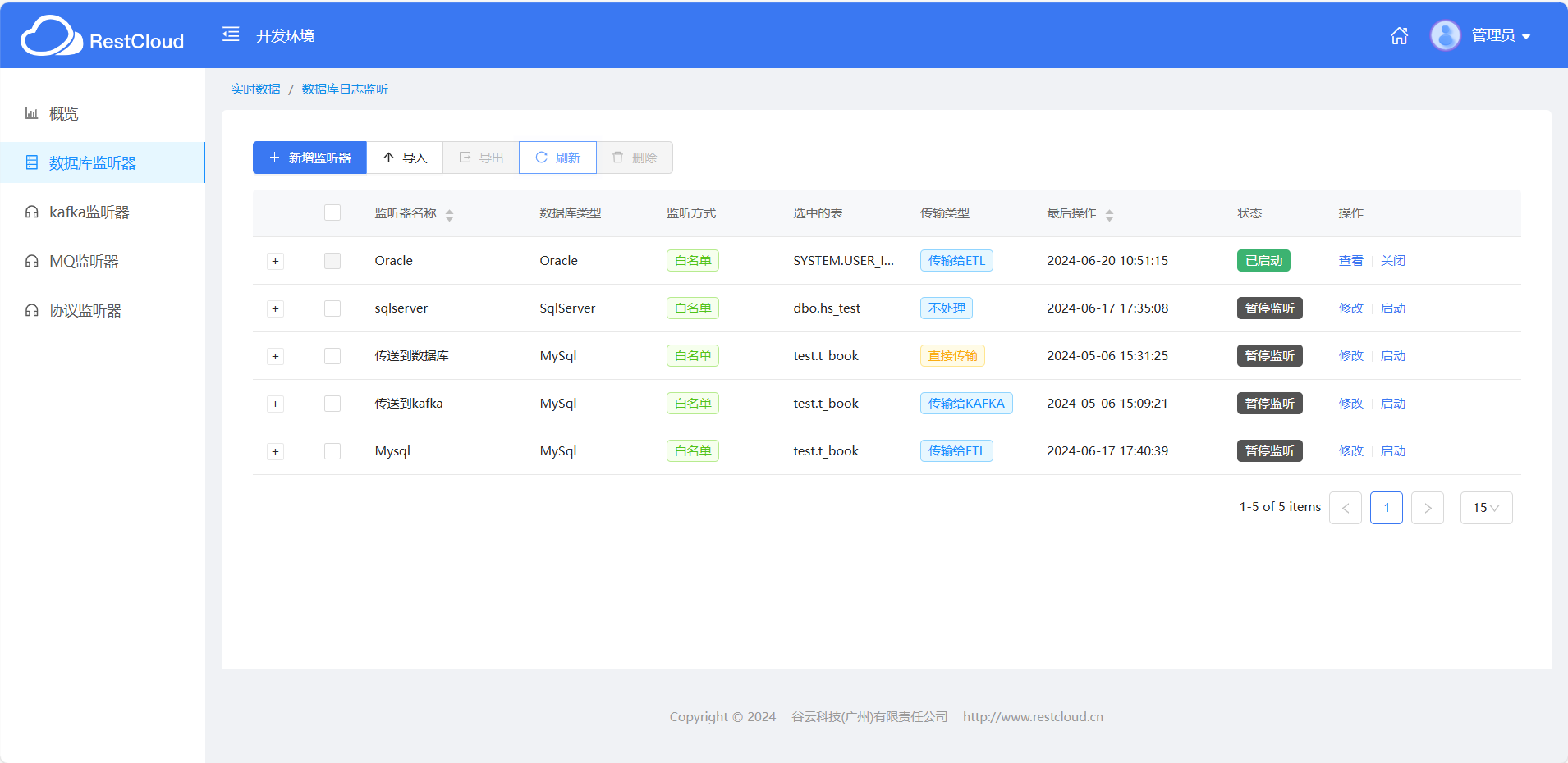Open MQ监听器 in the sidebar
Viewport: 1568px width, 763px height.
coord(103,261)
